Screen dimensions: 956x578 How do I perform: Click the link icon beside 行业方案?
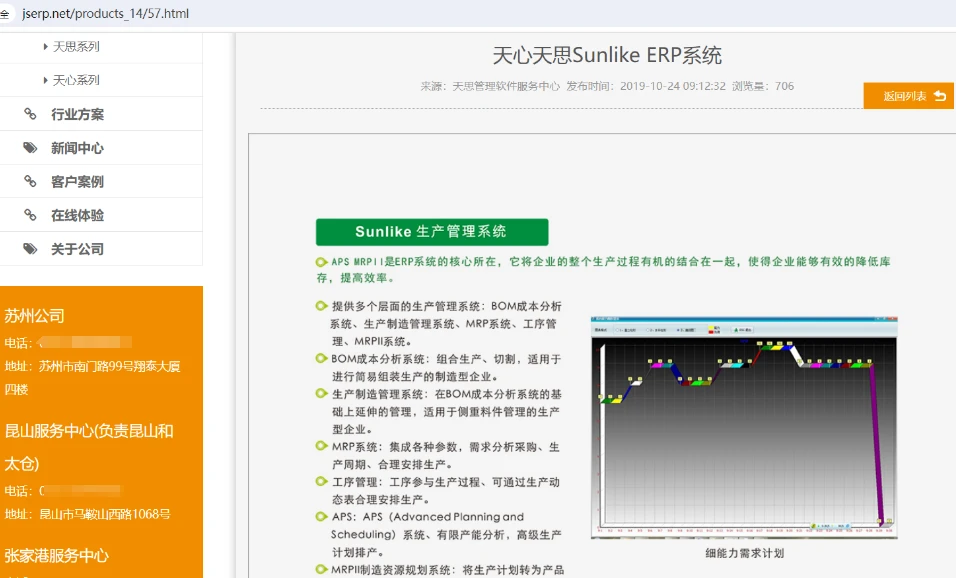tap(30, 113)
